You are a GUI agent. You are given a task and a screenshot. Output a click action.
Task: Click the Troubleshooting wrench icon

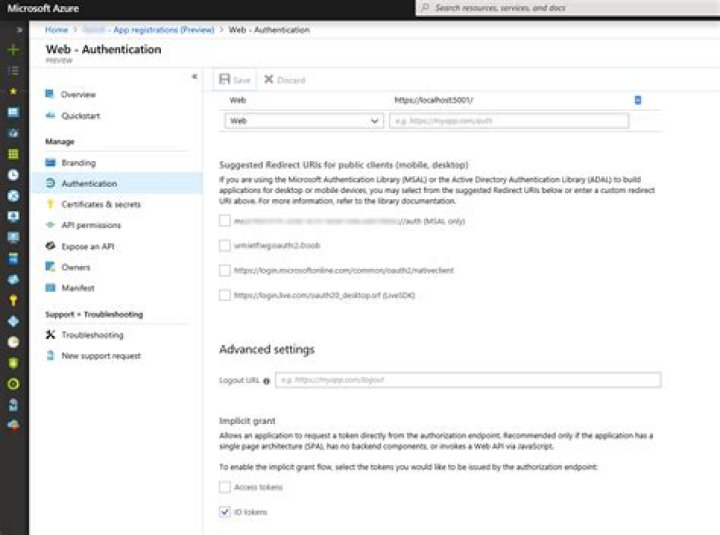point(51,335)
